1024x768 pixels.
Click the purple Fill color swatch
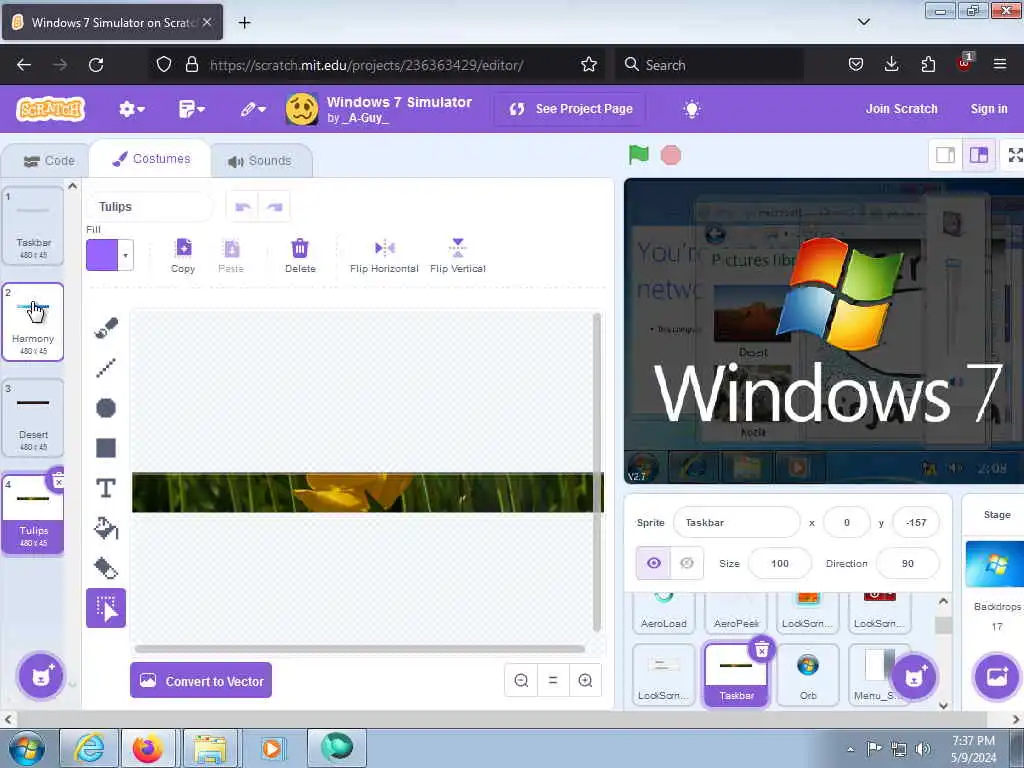(103, 255)
